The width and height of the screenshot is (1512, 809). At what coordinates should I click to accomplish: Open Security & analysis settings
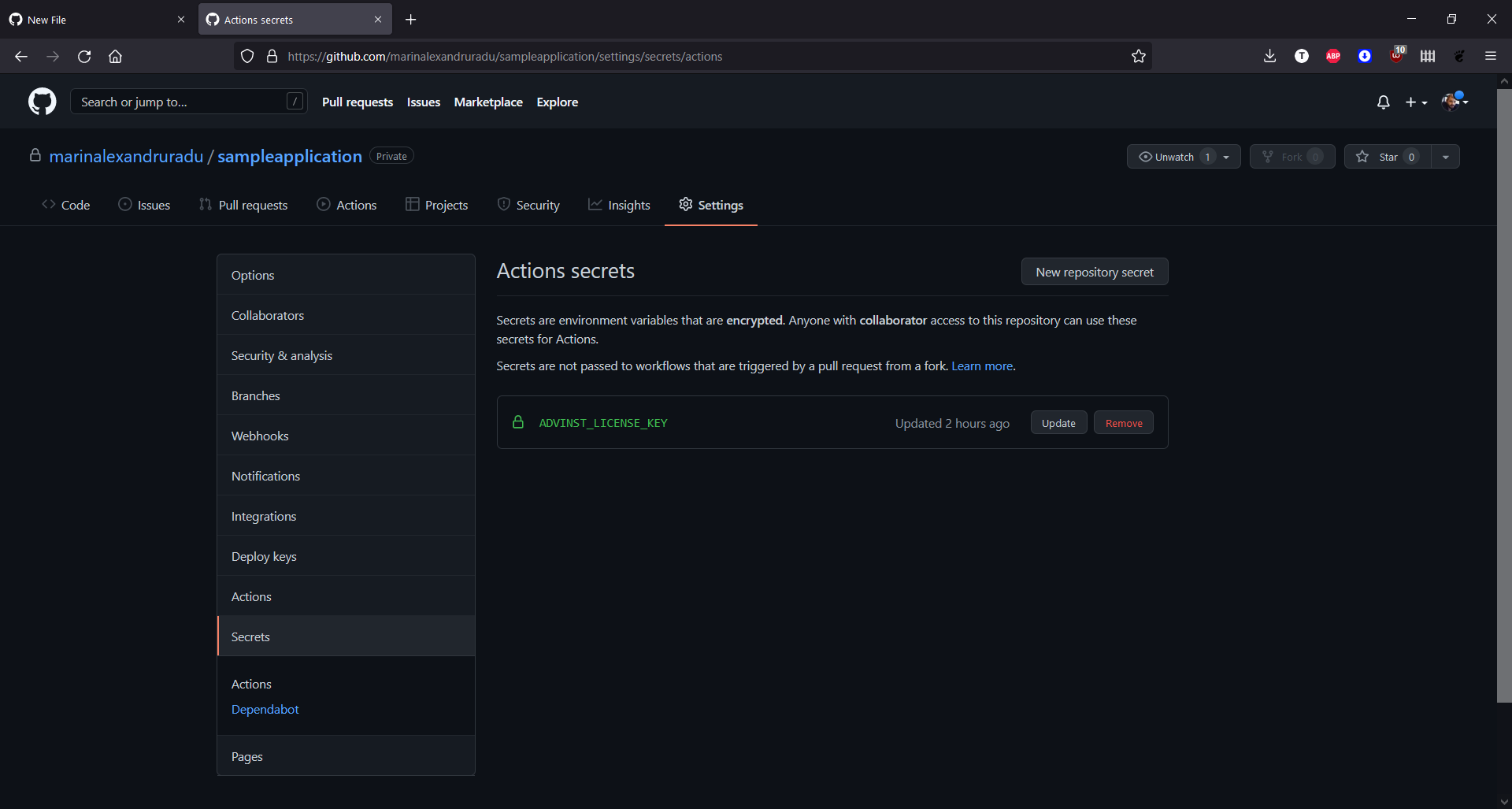click(346, 355)
